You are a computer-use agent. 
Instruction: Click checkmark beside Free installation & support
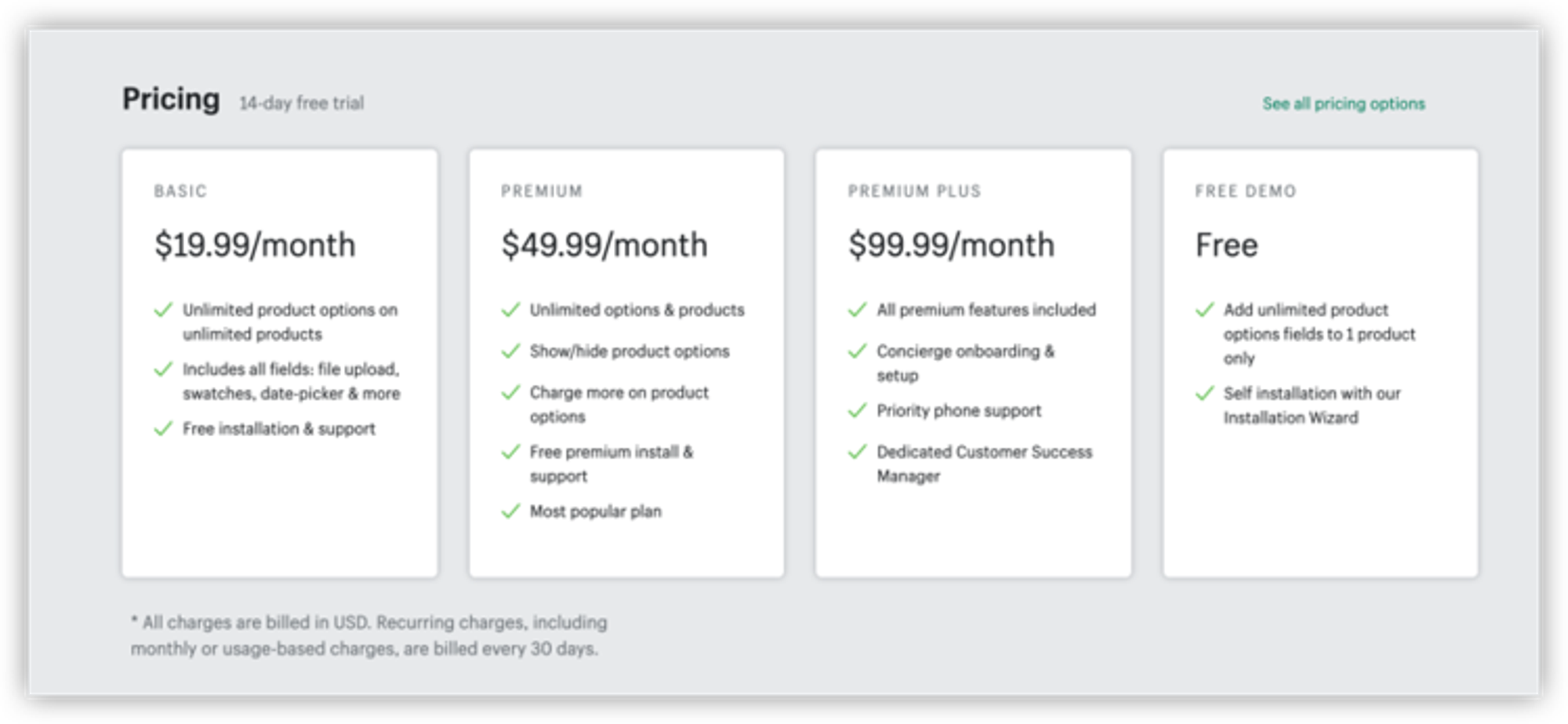[x=163, y=428]
